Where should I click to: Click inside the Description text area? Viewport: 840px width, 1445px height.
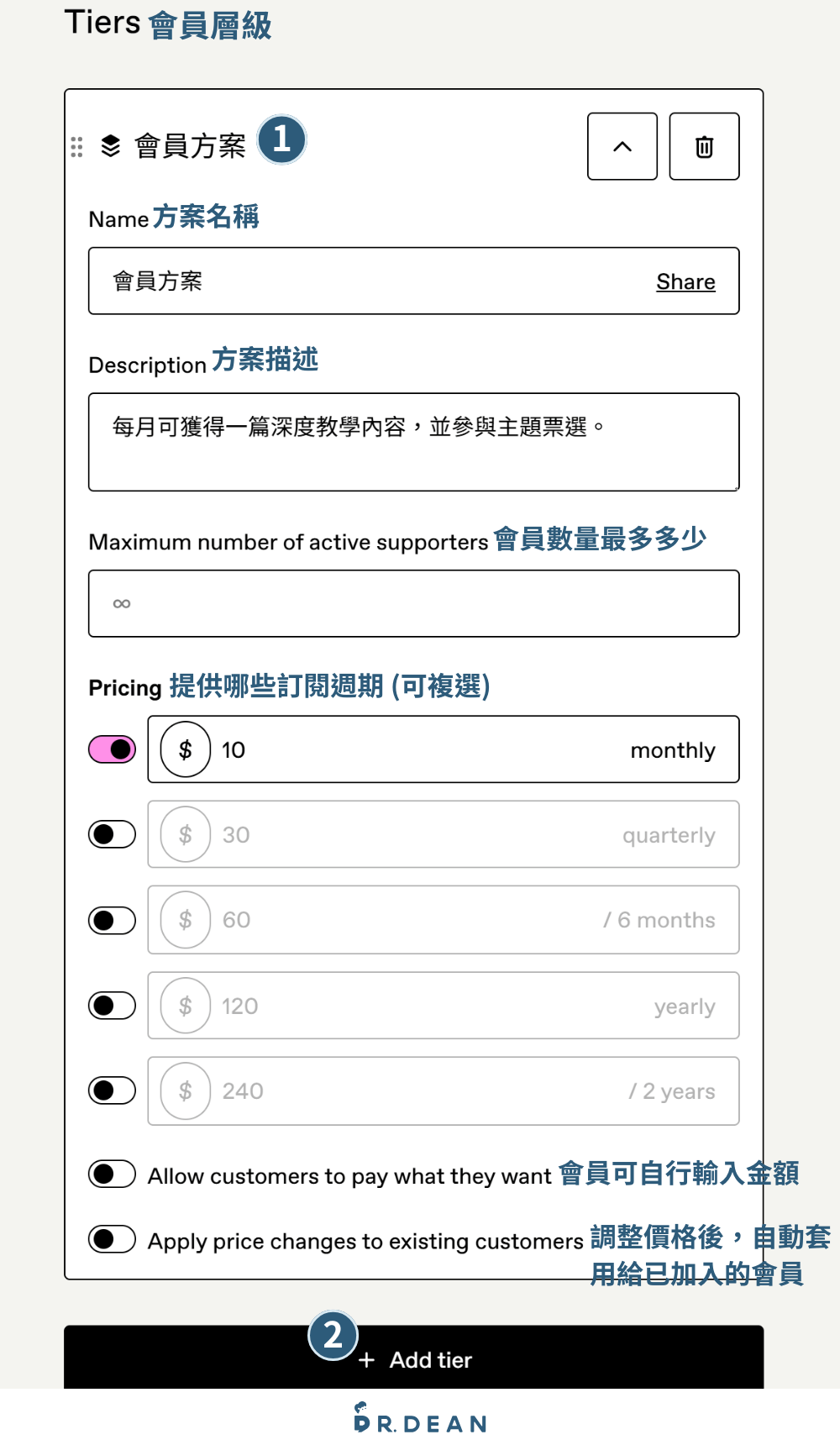(412, 441)
